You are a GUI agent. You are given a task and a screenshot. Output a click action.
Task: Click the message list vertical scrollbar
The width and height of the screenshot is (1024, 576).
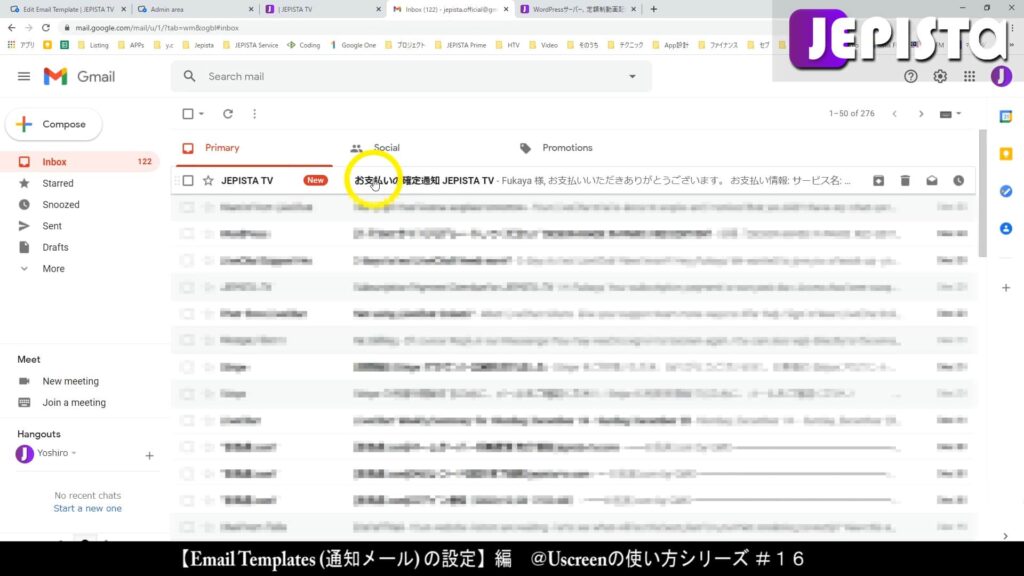982,193
